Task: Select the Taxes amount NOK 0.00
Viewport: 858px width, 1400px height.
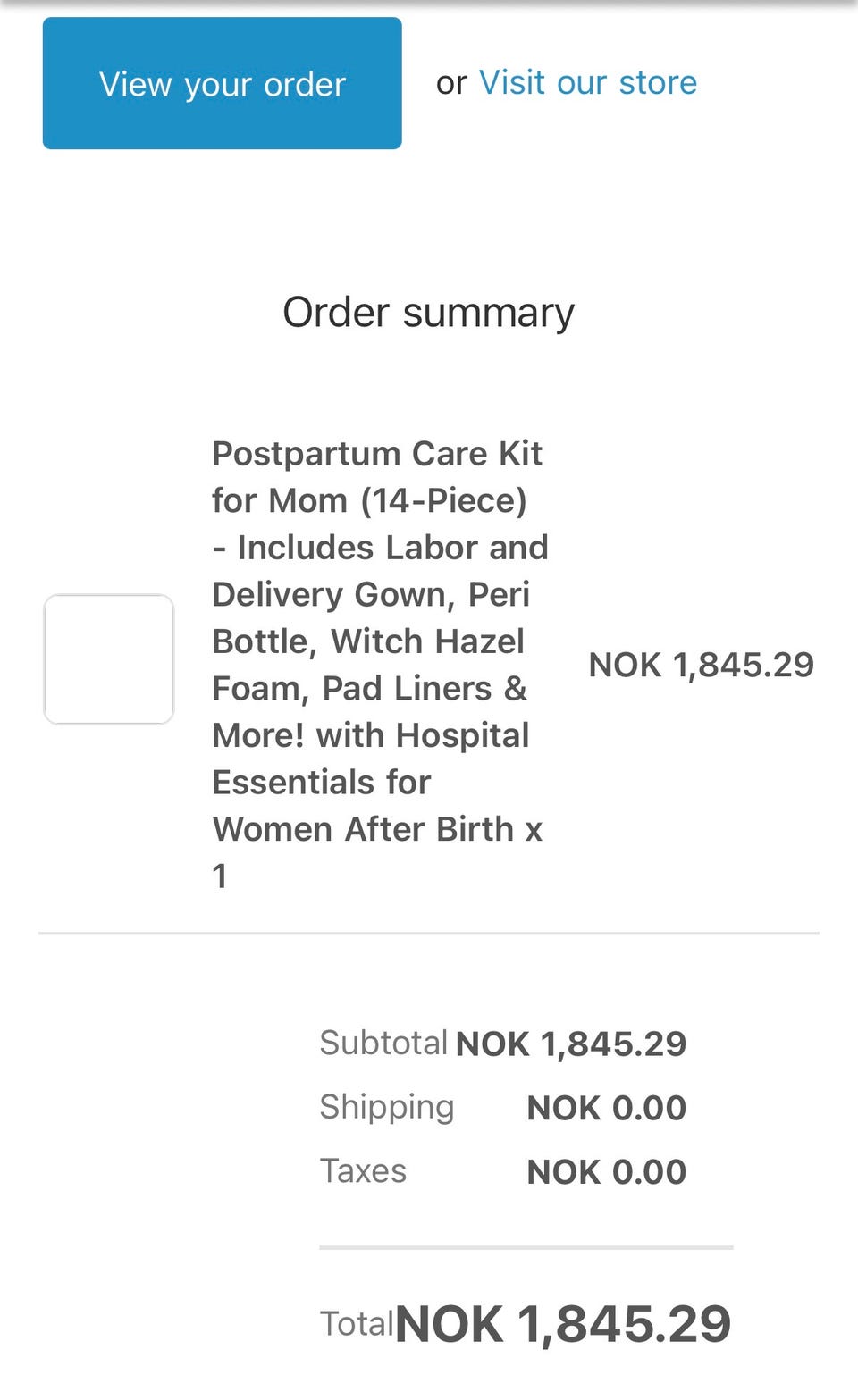Action: (x=606, y=1172)
